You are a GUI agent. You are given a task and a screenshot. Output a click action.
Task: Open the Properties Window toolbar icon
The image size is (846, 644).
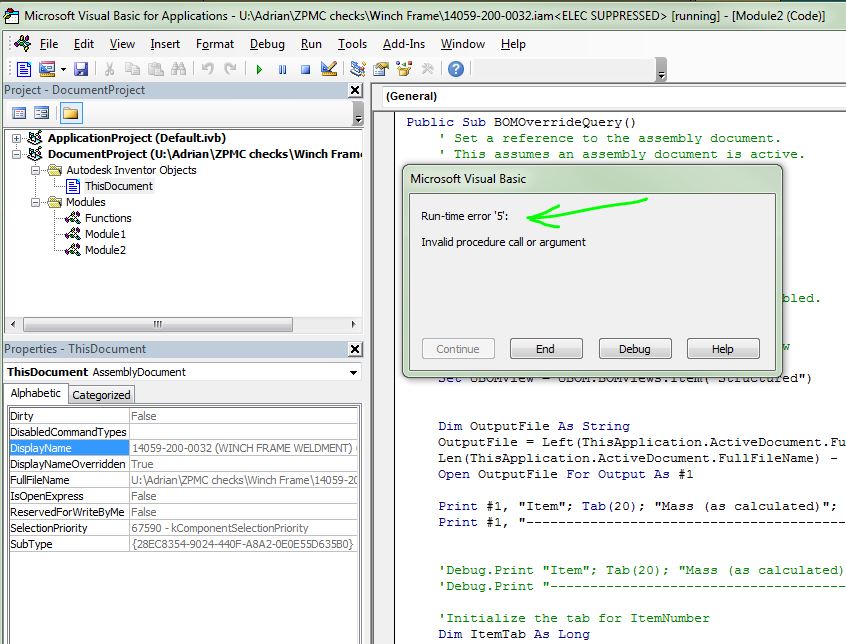[x=380, y=69]
